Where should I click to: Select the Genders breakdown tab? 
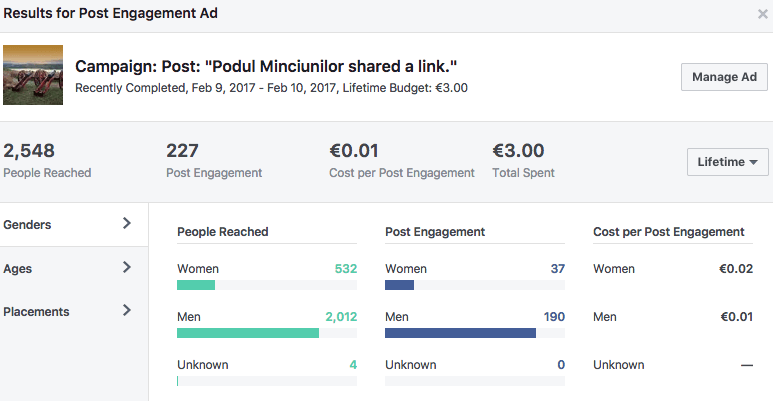click(28, 225)
